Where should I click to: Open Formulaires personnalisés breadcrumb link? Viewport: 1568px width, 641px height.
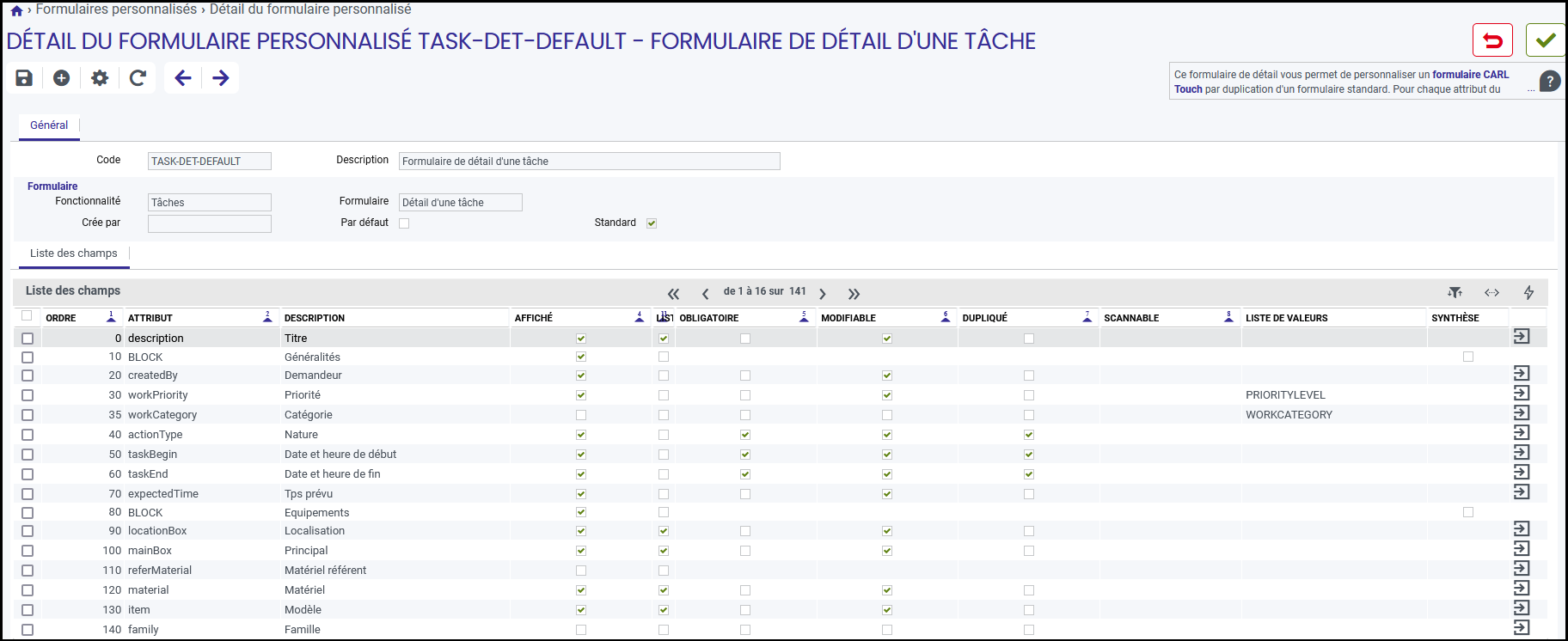click(x=116, y=9)
